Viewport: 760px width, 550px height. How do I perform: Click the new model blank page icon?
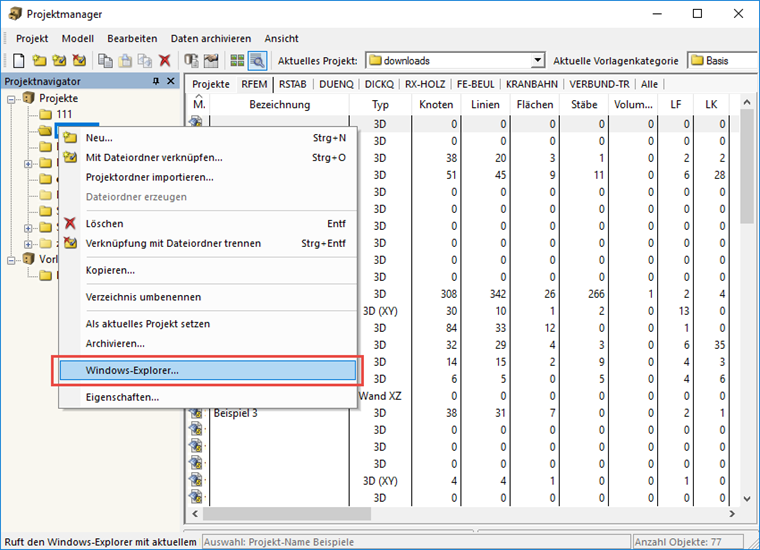click(18, 61)
